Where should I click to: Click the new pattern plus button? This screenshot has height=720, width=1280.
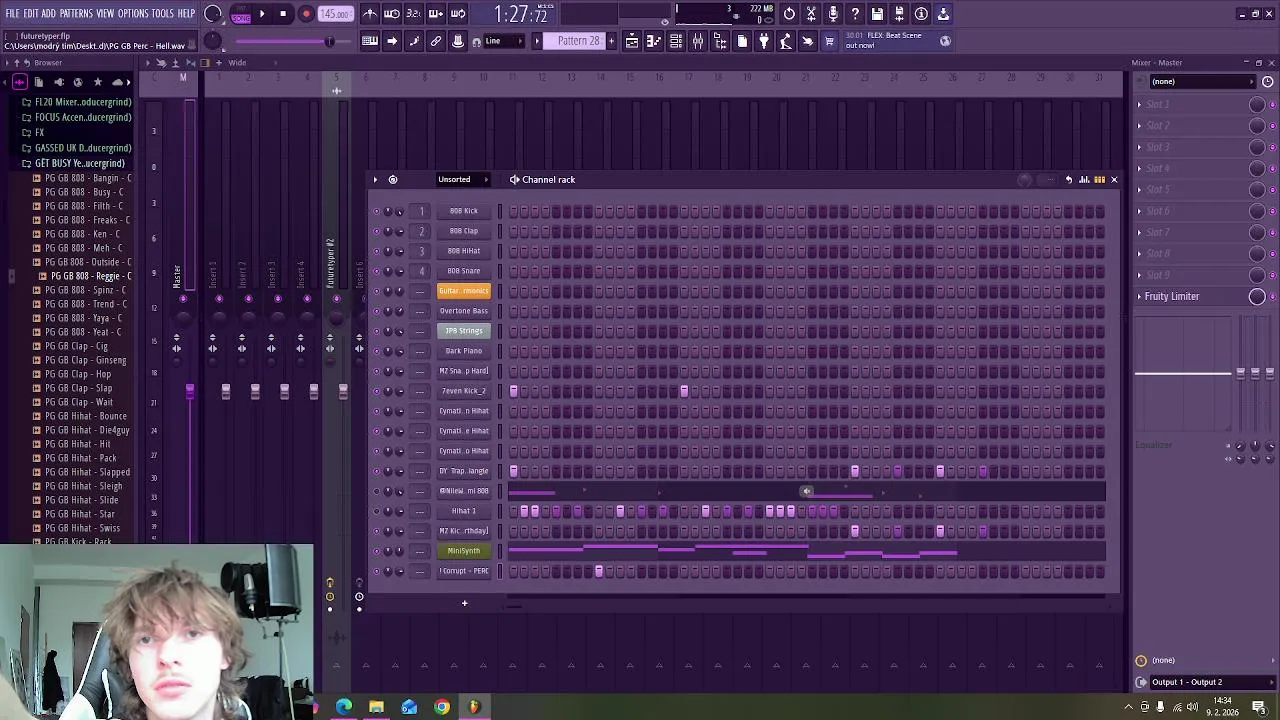point(610,41)
